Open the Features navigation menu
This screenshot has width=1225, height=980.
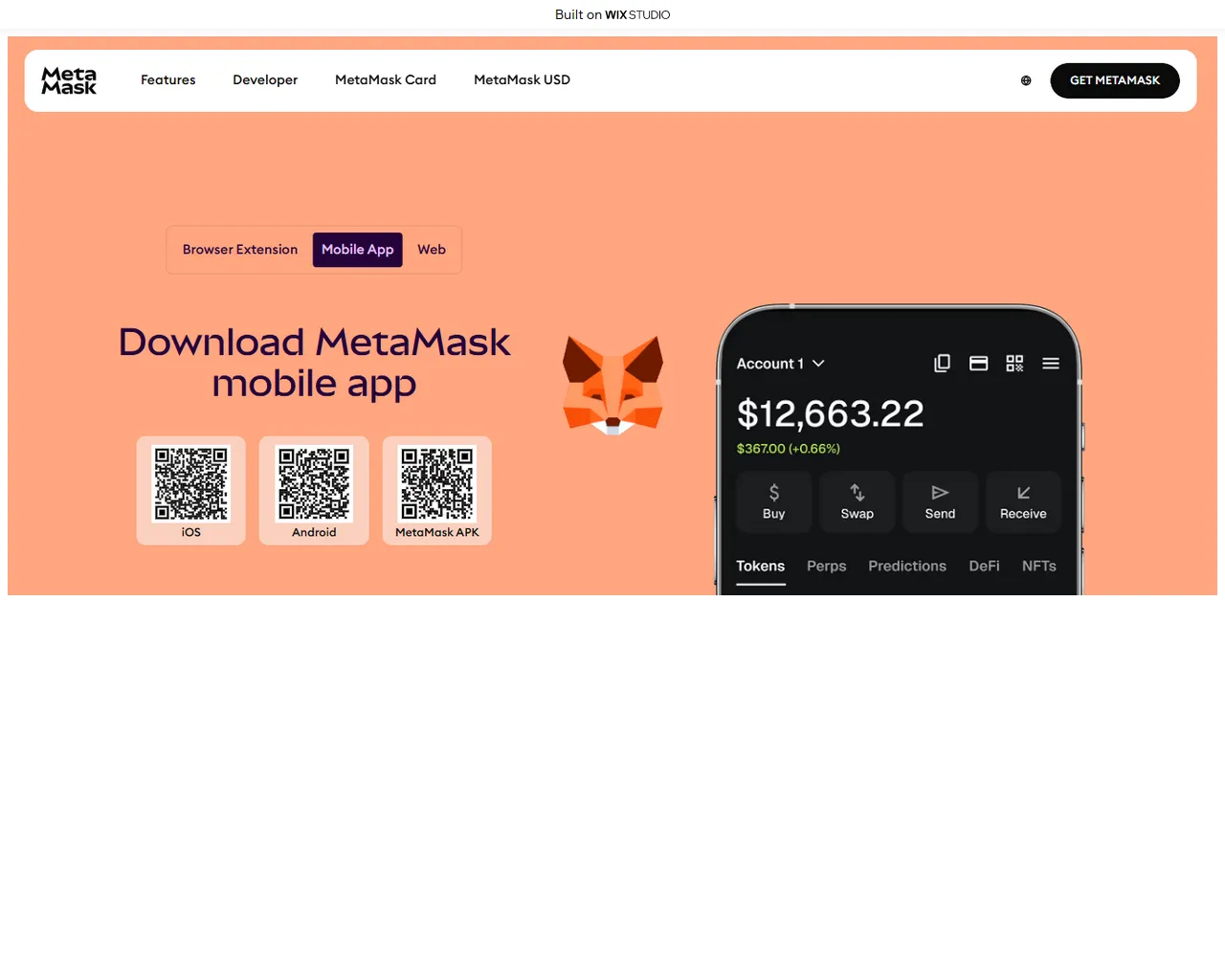[168, 80]
